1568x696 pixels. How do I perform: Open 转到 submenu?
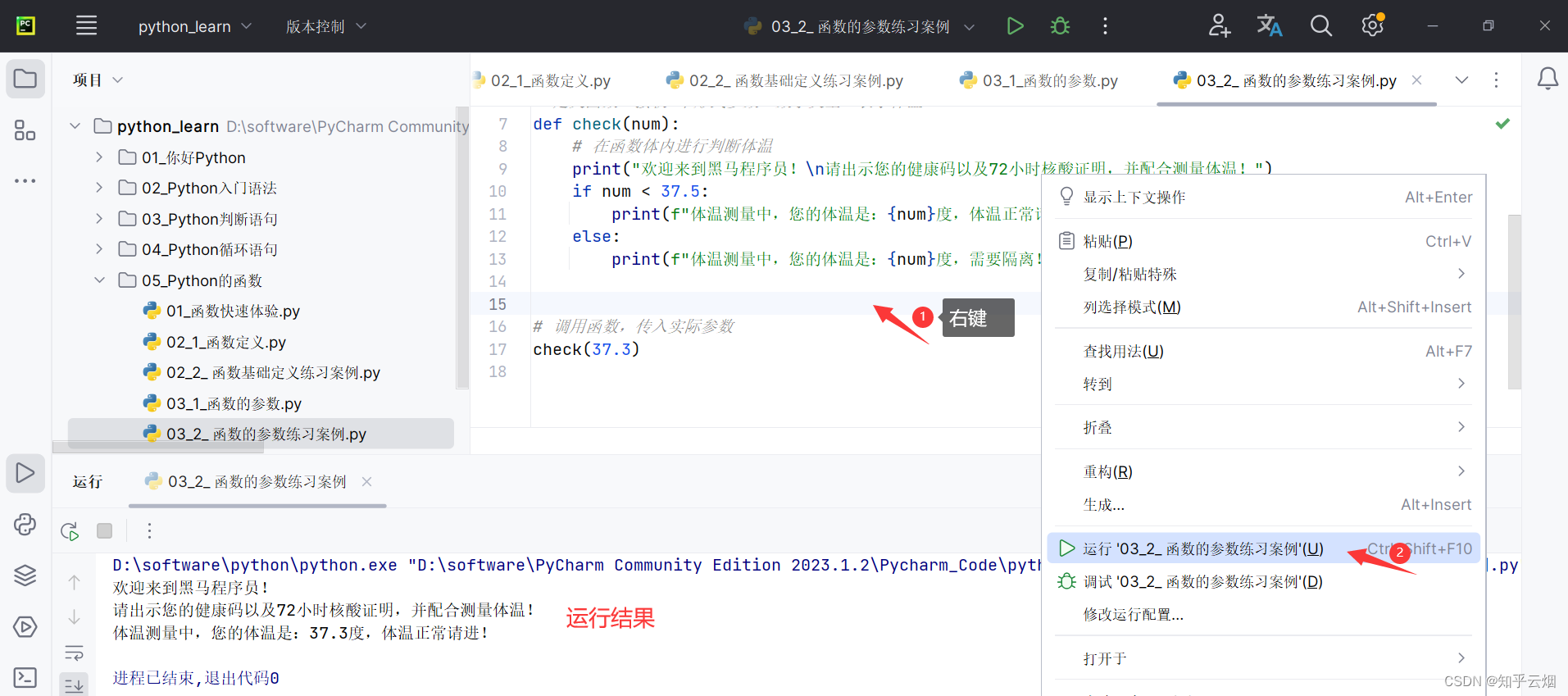click(x=1263, y=384)
